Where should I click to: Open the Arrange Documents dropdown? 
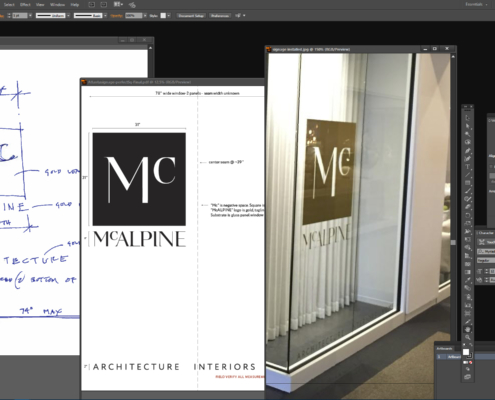click(x=118, y=5)
